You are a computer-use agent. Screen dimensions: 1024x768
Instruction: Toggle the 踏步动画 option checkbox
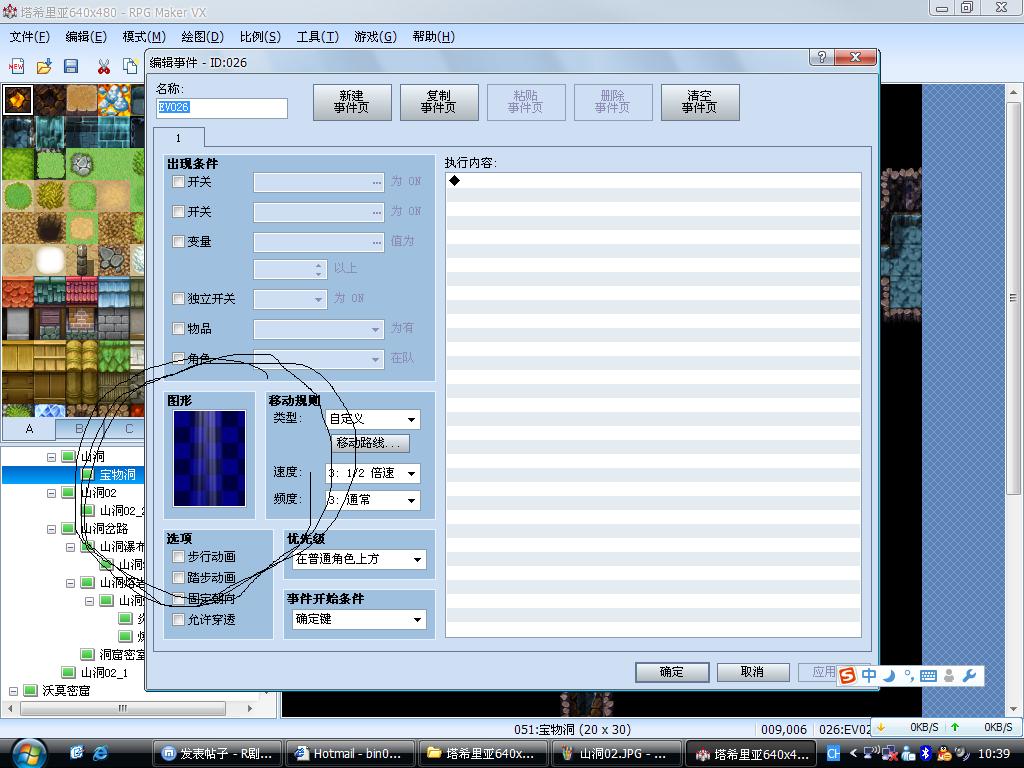[x=178, y=577]
